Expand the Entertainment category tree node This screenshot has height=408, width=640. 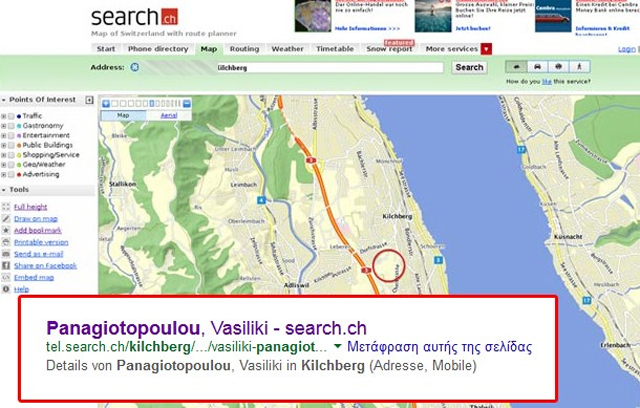click(x=4, y=136)
